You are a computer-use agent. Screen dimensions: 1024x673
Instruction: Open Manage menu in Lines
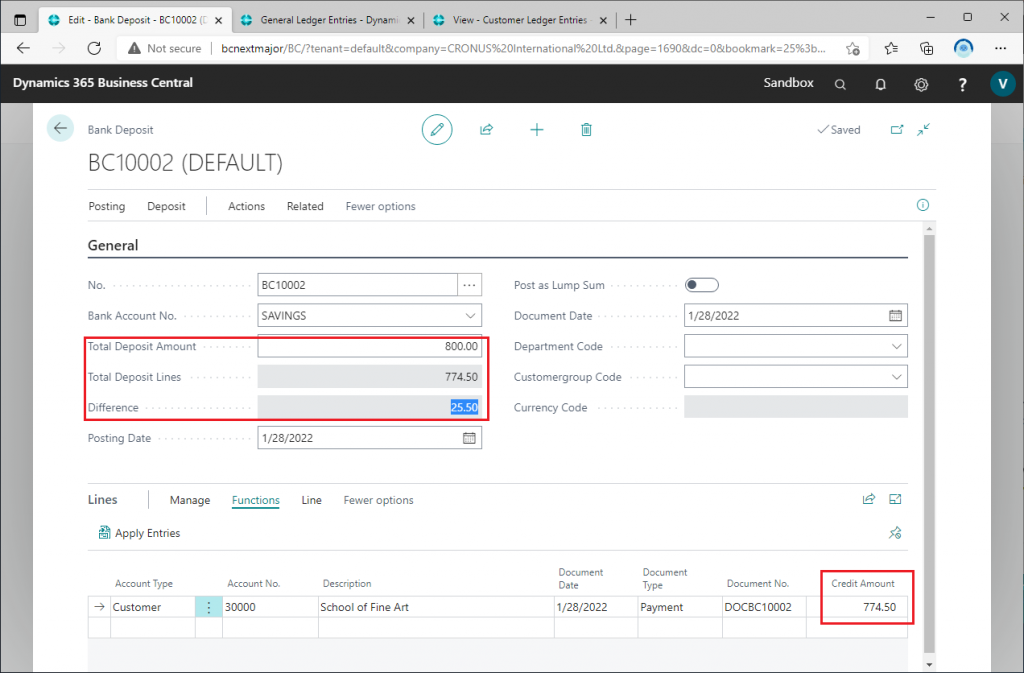[190, 500]
